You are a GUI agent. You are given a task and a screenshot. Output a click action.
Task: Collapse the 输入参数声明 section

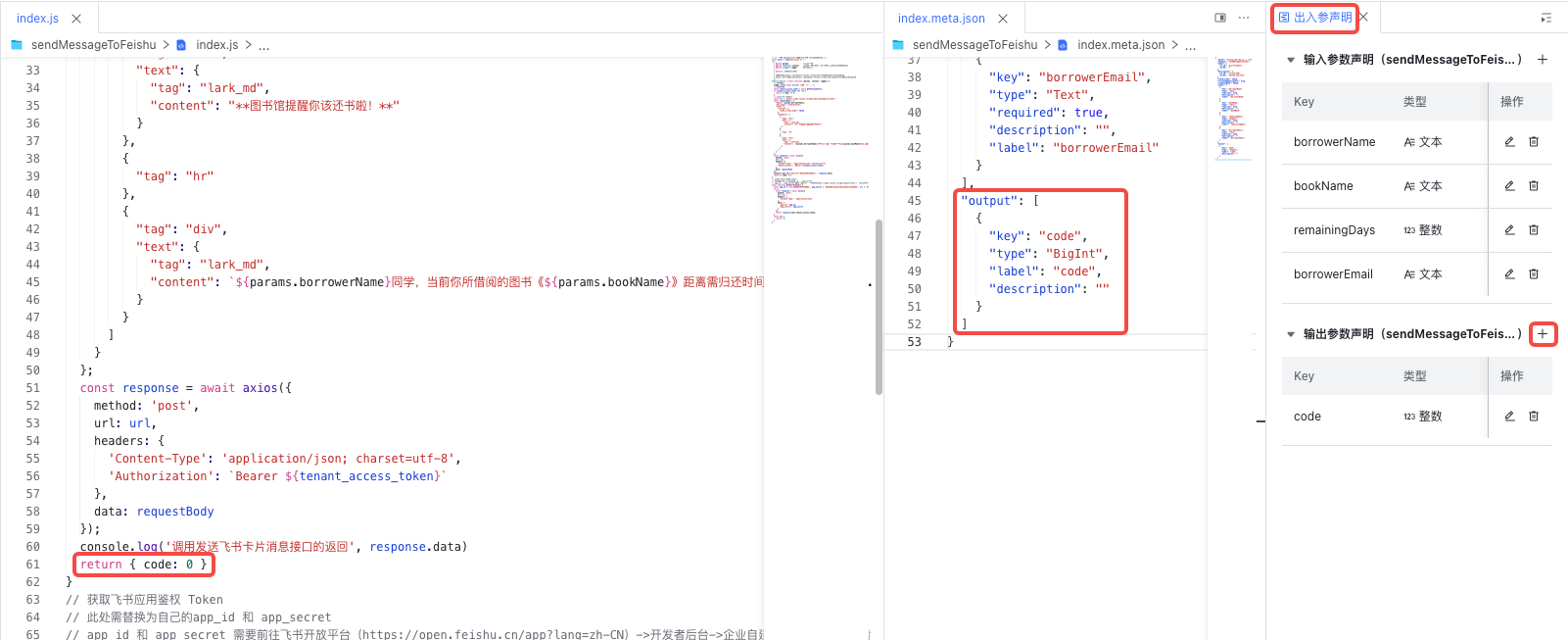pos(1291,60)
